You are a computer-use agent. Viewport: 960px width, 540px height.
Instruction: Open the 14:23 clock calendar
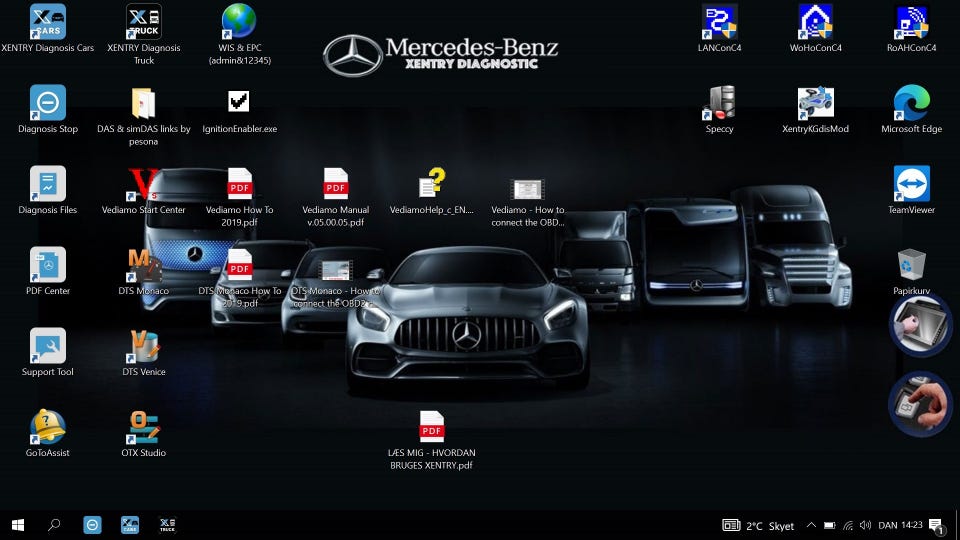[912, 525]
